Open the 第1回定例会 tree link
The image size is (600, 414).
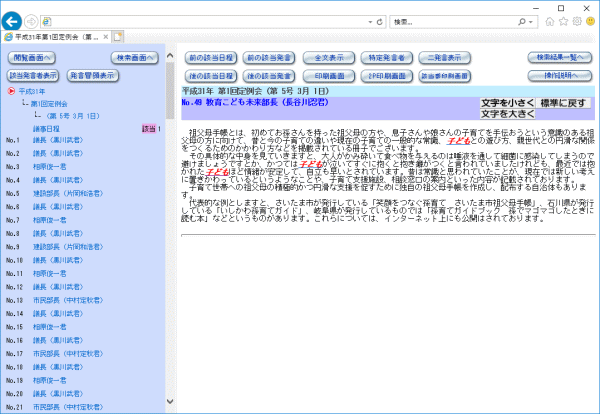(49, 104)
